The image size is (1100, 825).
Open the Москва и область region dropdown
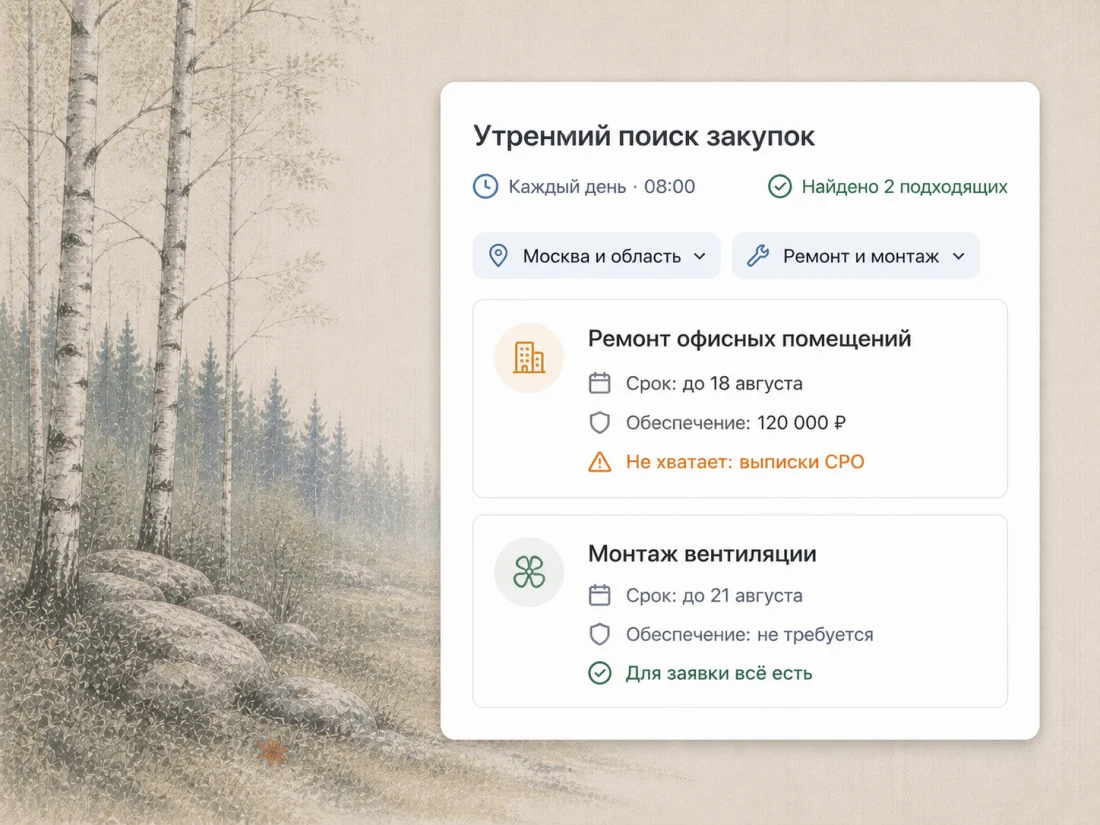click(596, 255)
